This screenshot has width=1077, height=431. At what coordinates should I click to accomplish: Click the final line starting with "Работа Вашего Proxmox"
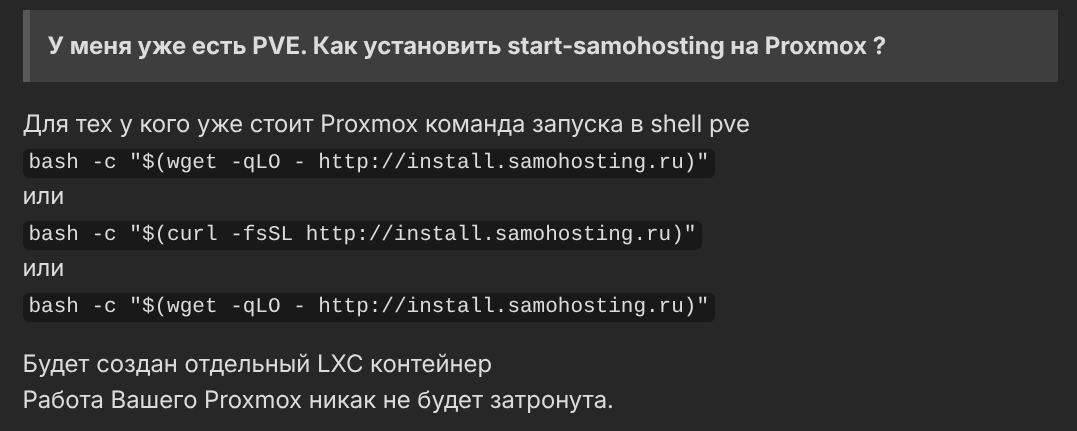(x=318, y=400)
